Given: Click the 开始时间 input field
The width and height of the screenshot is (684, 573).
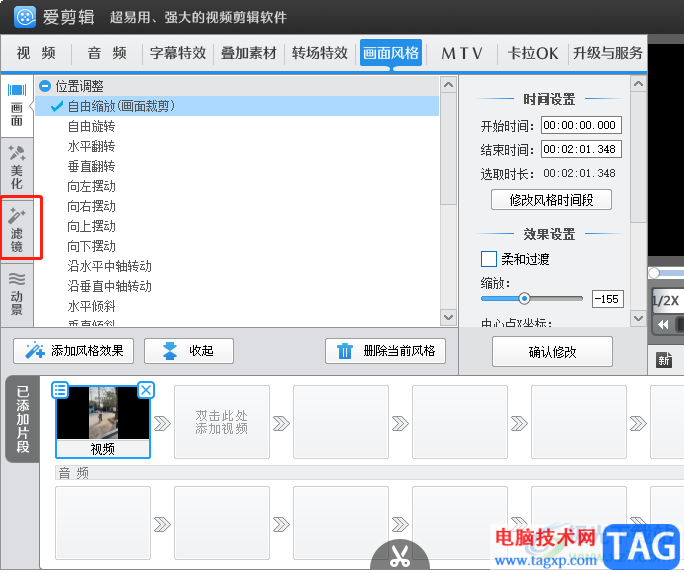Looking at the screenshot, I should pyautogui.click(x=581, y=125).
